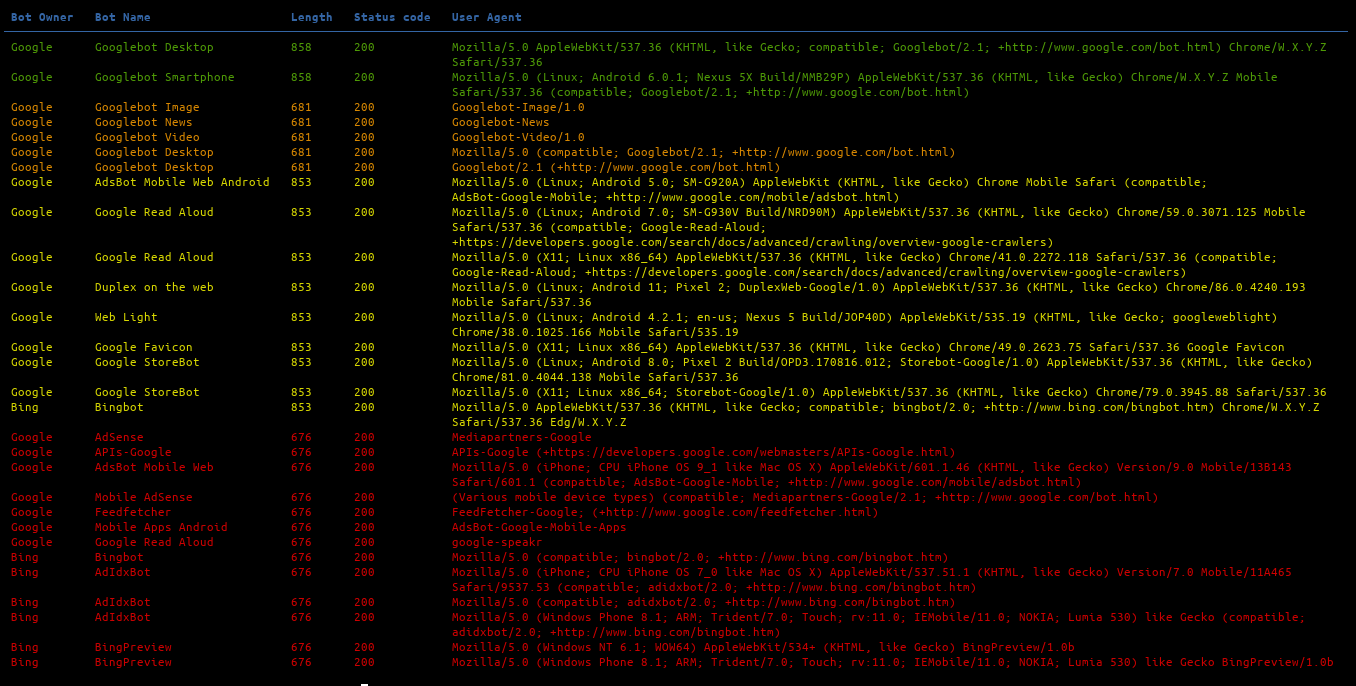
Task: Click owner "Google" in Mobile AdSense row
Action: [32, 497]
